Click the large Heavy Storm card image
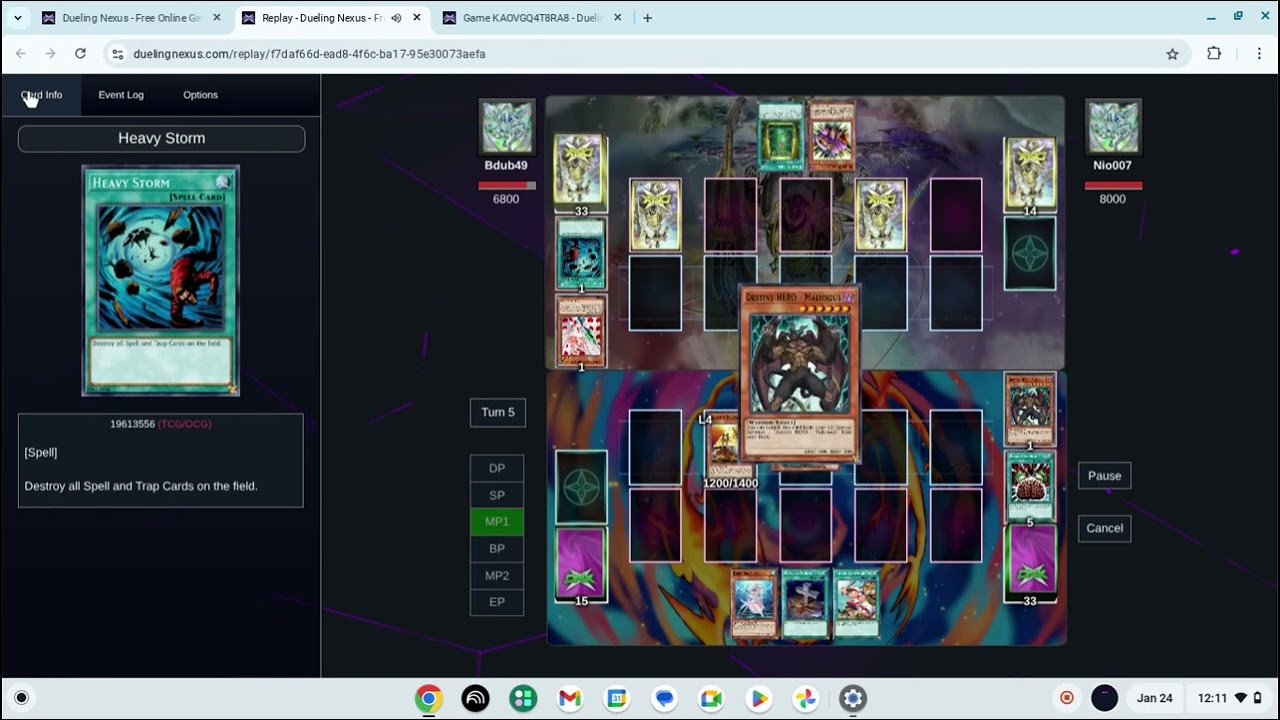The width and height of the screenshot is (1280, 720). click(x=160, y=280)
